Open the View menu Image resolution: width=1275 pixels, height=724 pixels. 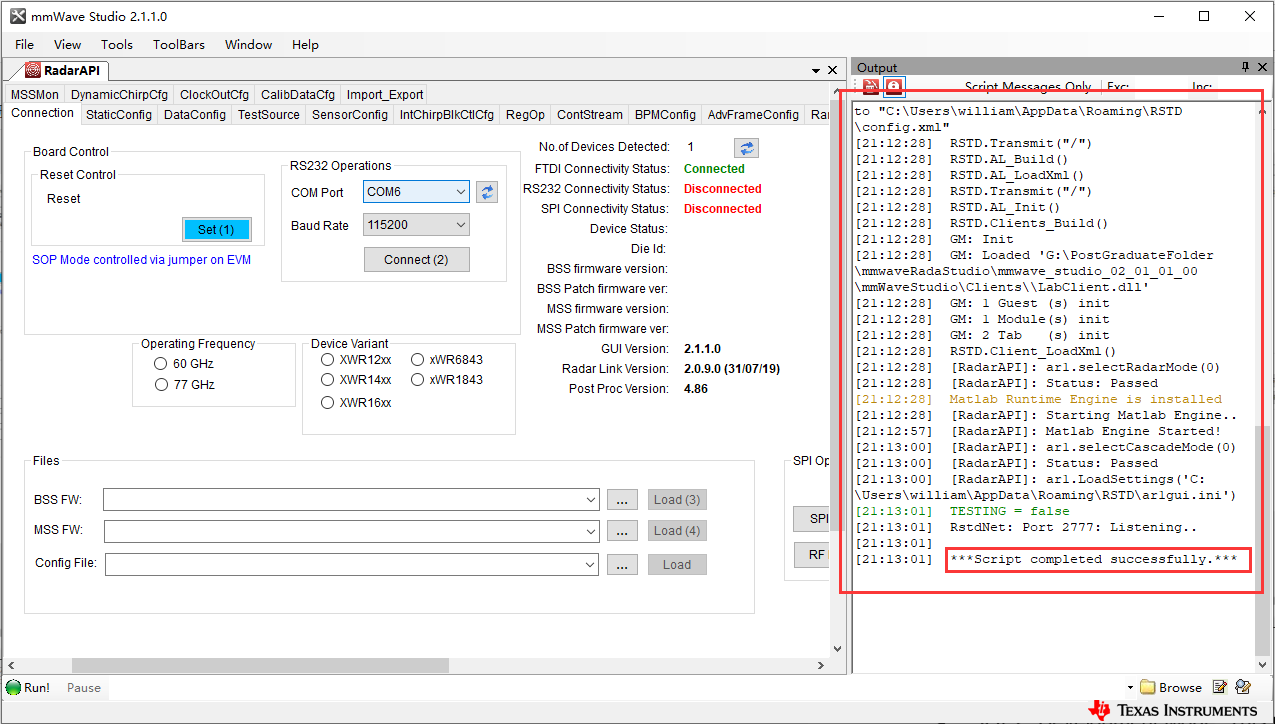67,44
